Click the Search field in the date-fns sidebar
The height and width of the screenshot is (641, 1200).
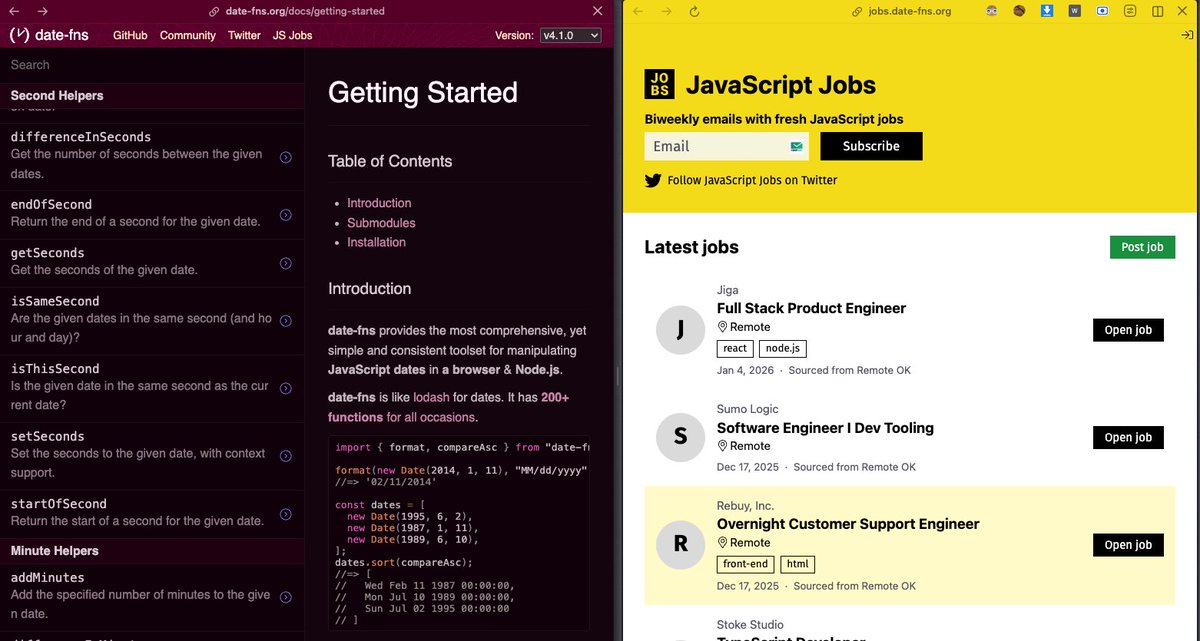click(150, 65)
